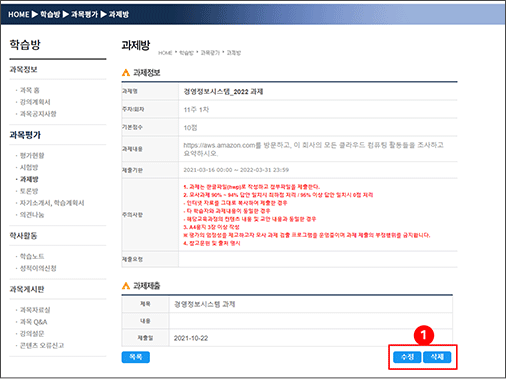Click assignment title 경영정보시스템_2022 과제

click(223, 92)
